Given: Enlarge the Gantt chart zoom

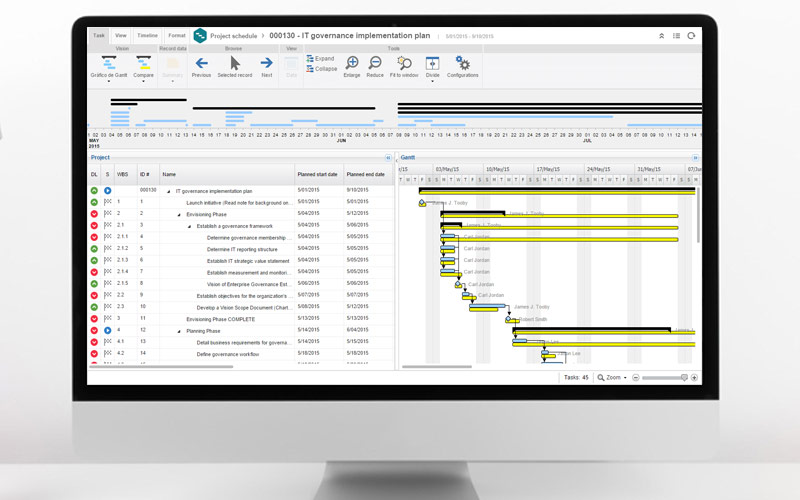Looking at the screenshot, I should tap(352, 64).
